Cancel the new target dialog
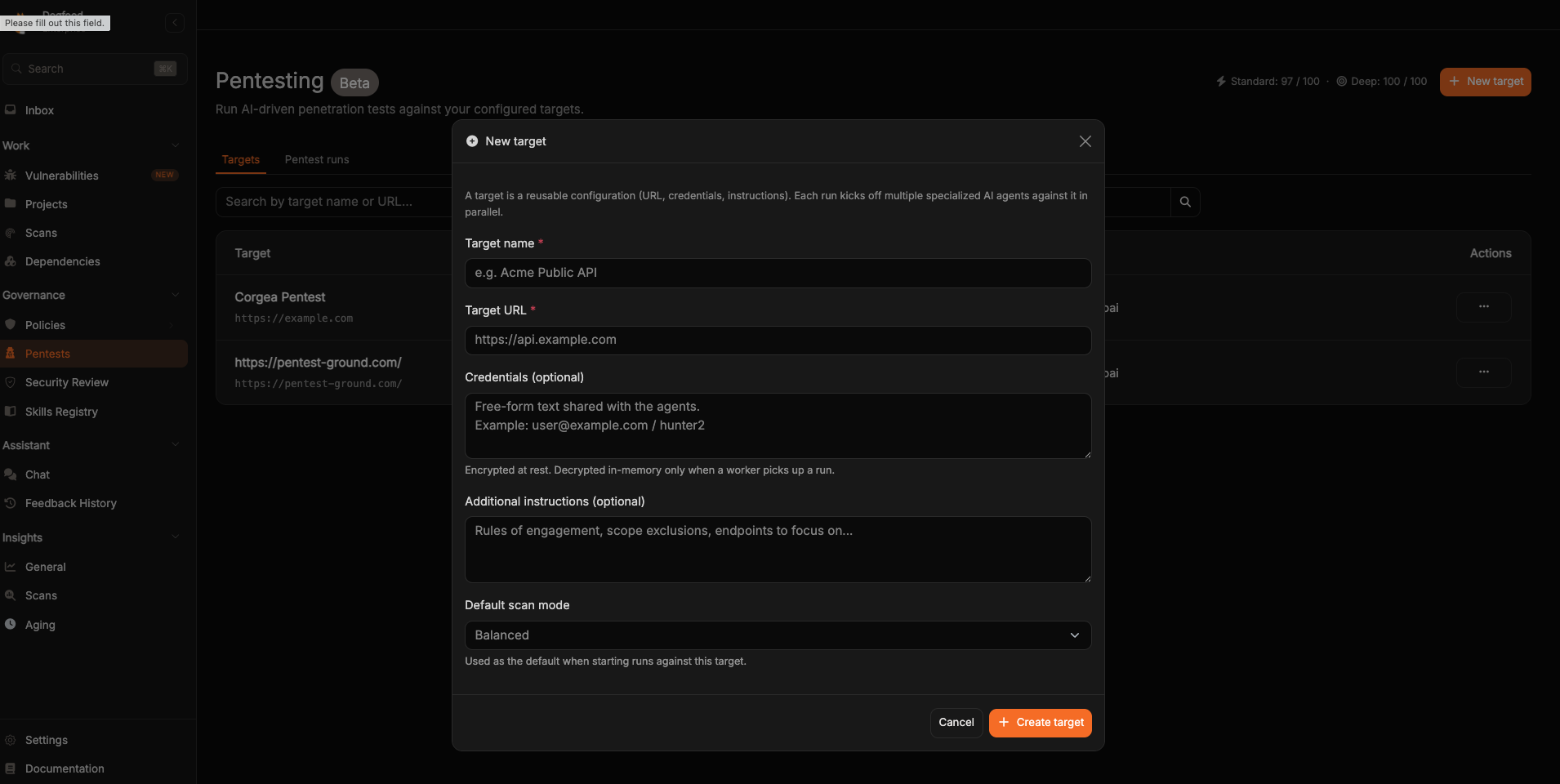 tap(956, 723)
